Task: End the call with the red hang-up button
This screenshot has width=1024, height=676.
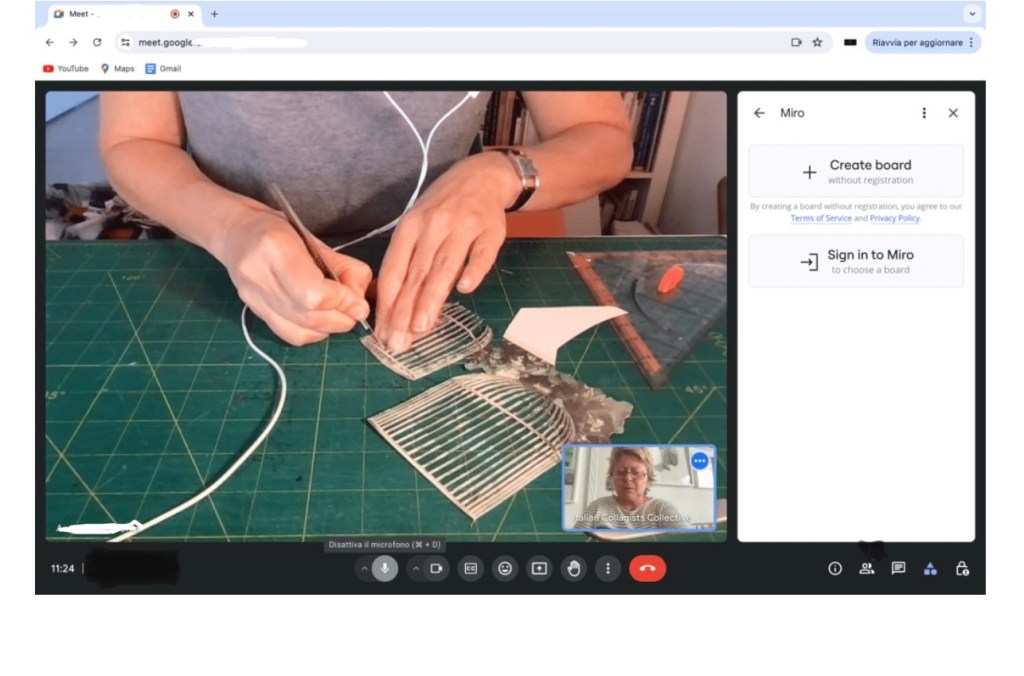Action: pyautogui.click(x=647, y=569)
